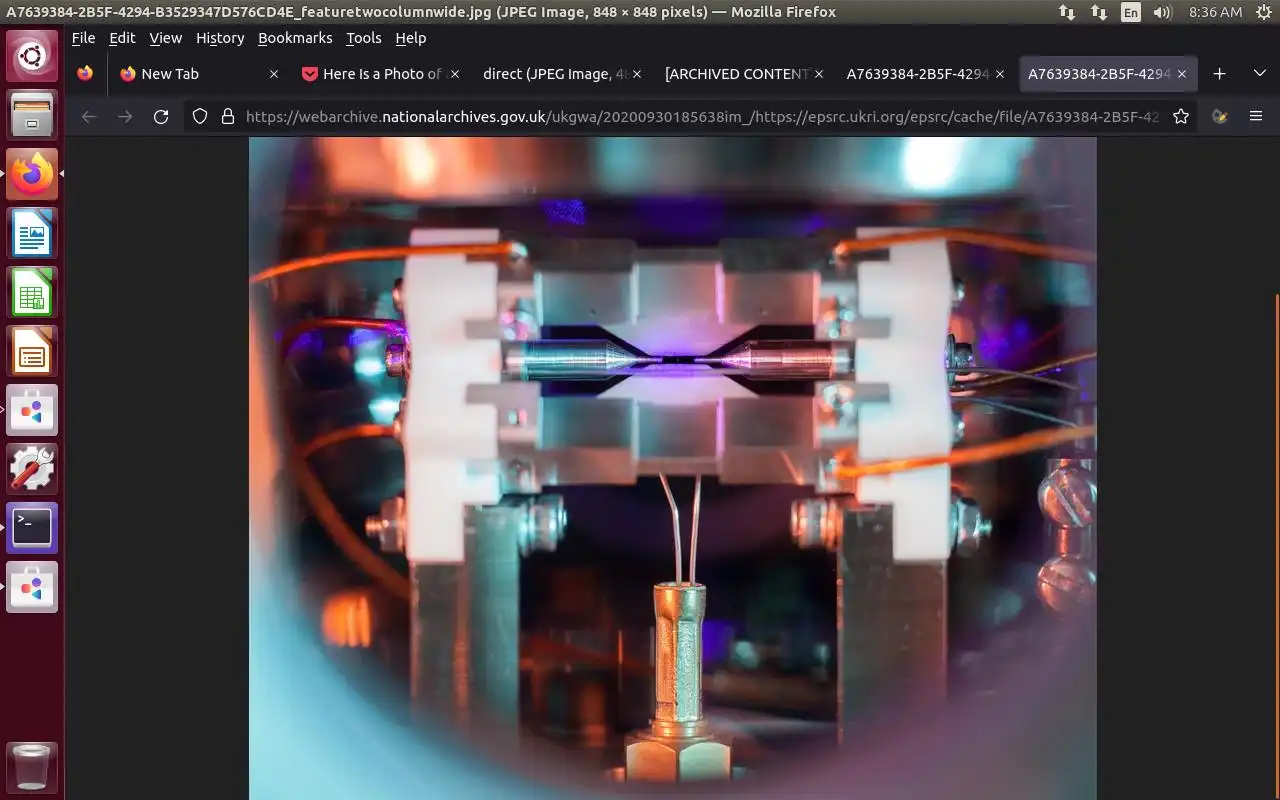Click the Firefox View button in tab bar
This screenshot has width=1280, height=800.
(85, 73)
